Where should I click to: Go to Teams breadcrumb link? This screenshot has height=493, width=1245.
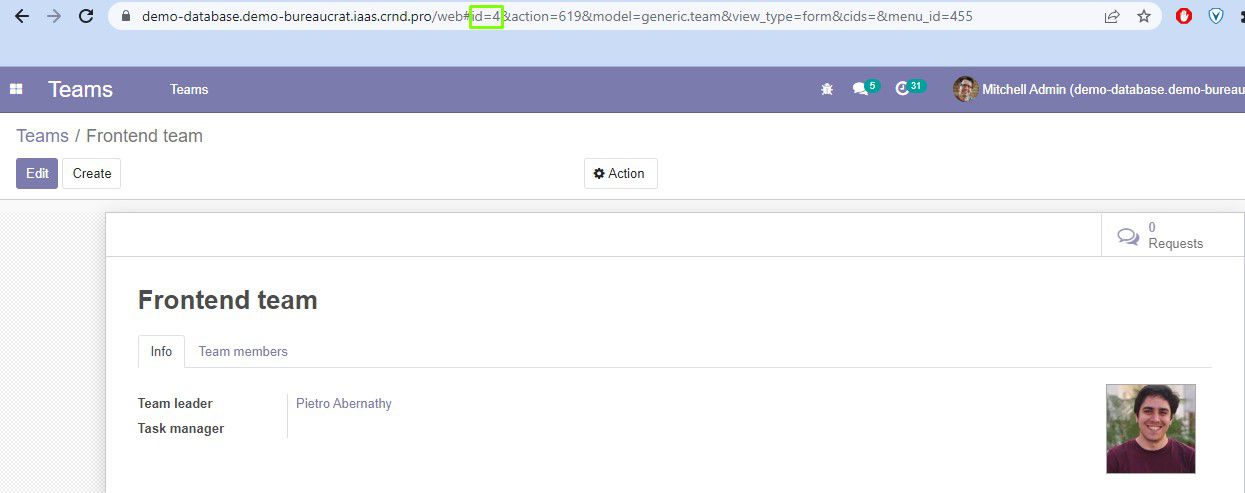(x=42, y=136)
